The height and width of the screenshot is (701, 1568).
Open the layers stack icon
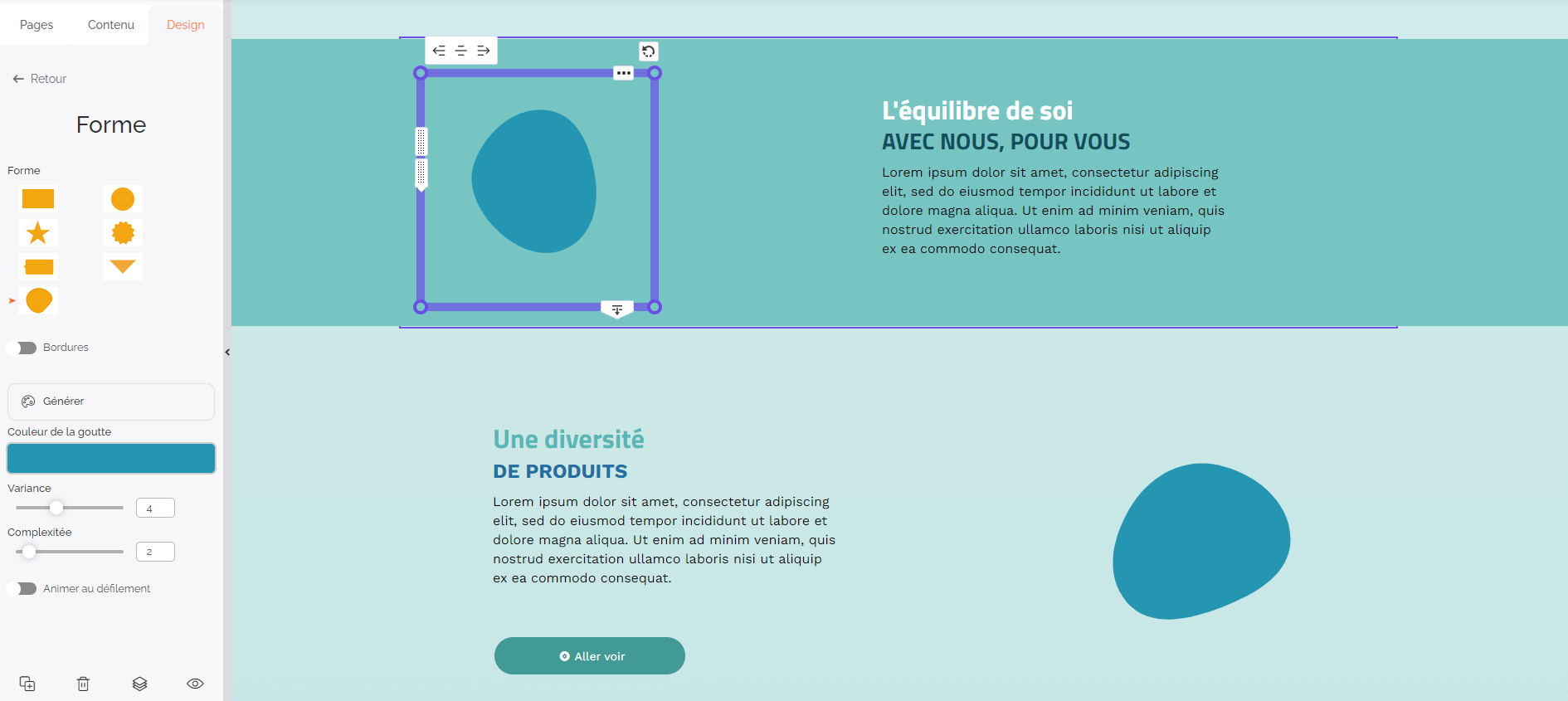point(139,684)
